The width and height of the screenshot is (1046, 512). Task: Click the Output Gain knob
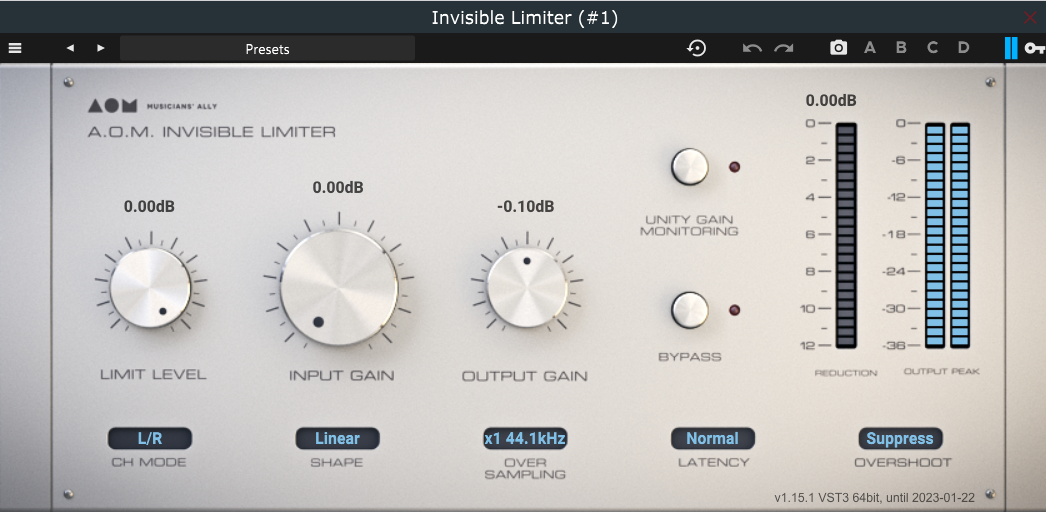pos(527,287)
